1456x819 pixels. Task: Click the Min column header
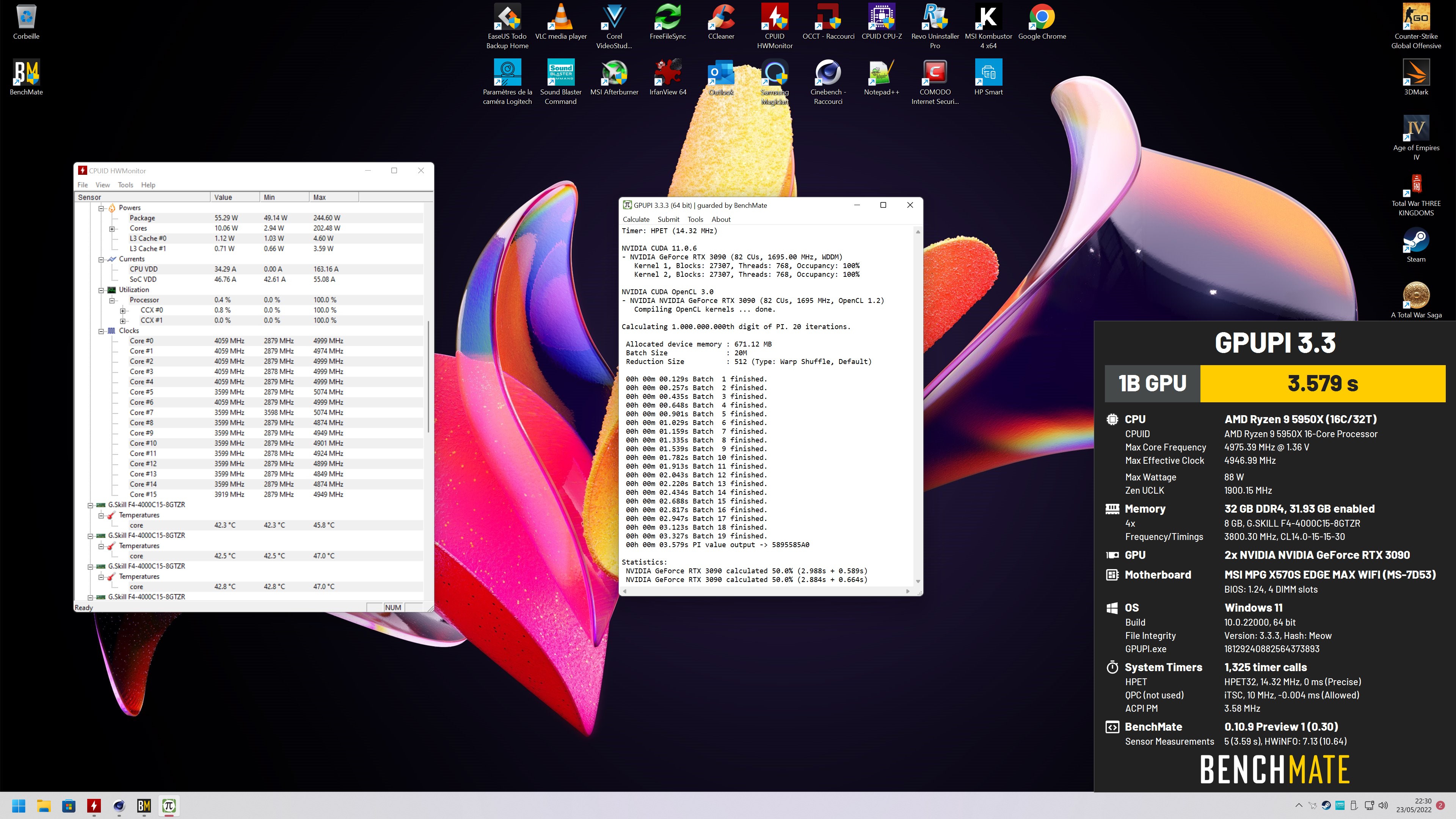coord(284,197)
